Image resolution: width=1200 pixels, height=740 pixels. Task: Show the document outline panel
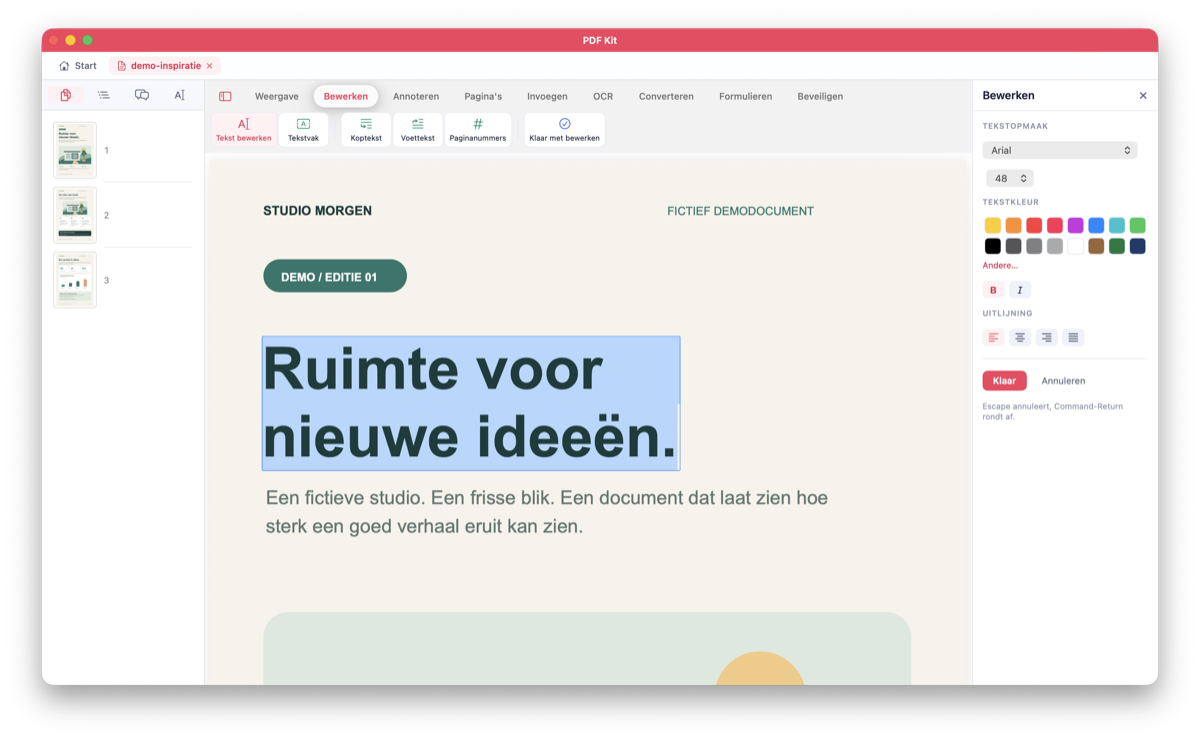pyautogui.click(x=104, y=95)
